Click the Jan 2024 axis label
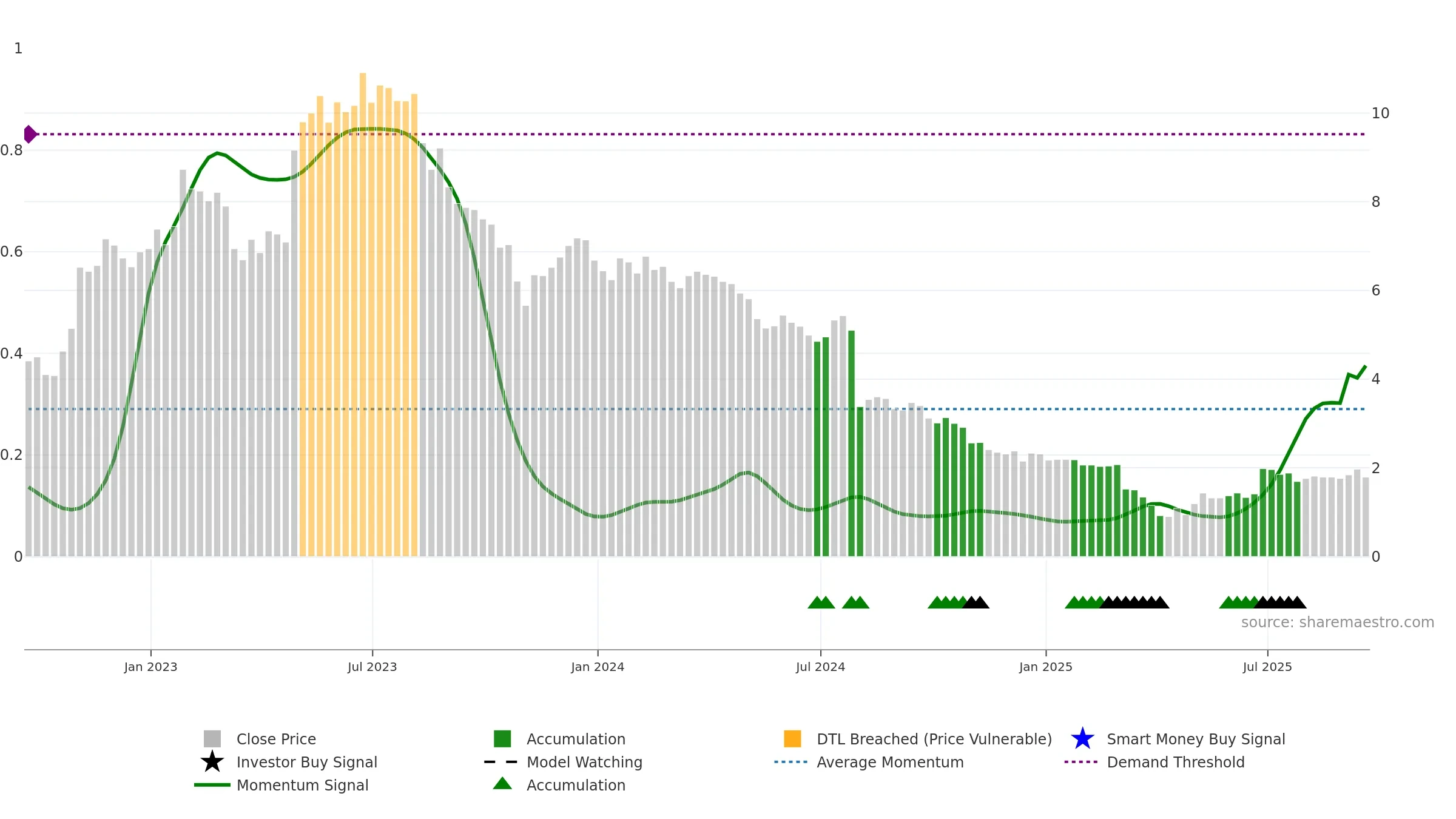The width and height of the screenshot is (1456, 819). click(598, 667)
